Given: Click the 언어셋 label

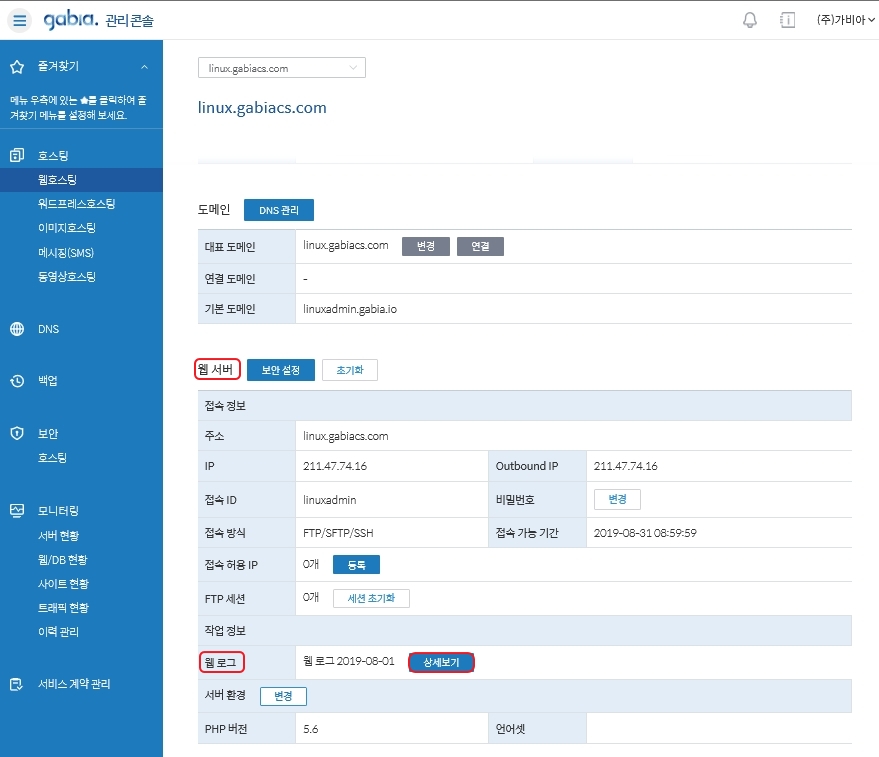Looking at the screenshot, I should pyautogui.click(x=510, y=729).
